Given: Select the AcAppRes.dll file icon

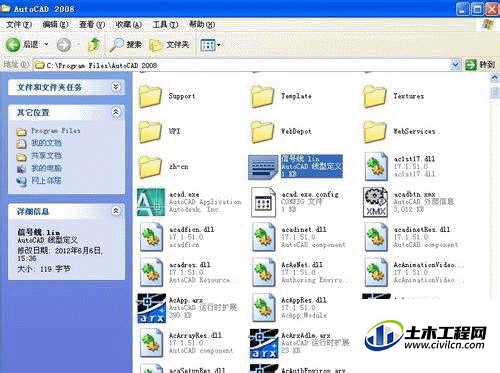Looking at the screenshot, I should pos(264,308).
